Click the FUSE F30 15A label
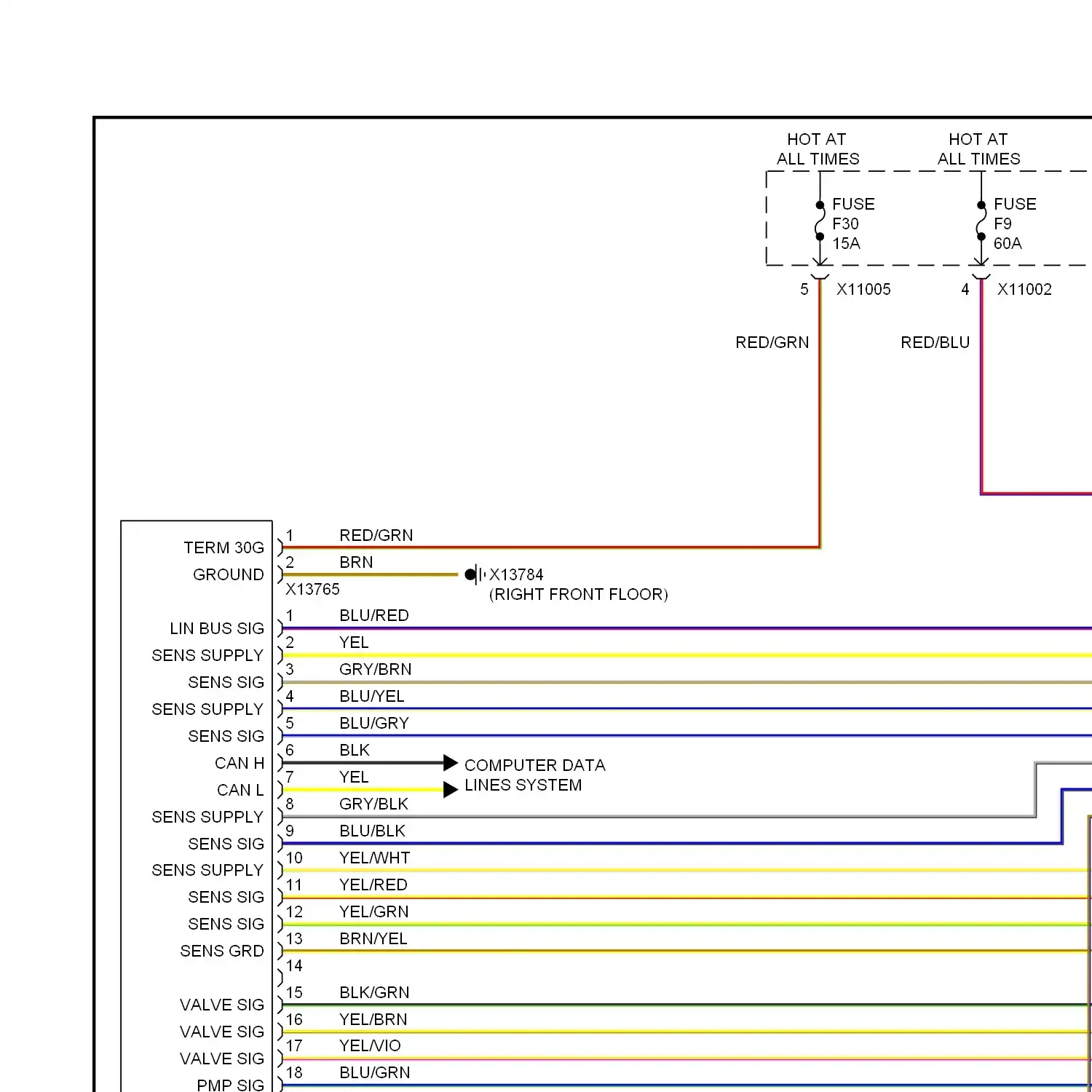 tap(853, 223)
